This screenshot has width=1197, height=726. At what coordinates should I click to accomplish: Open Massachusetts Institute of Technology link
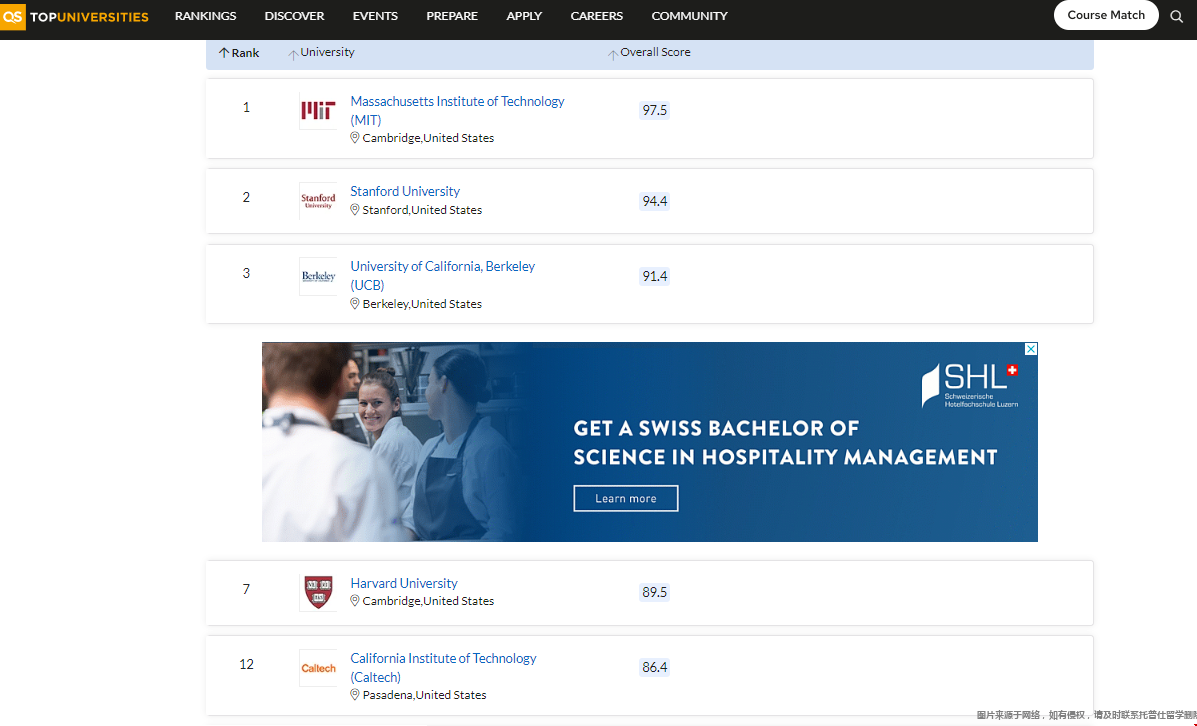coord(457,102)
